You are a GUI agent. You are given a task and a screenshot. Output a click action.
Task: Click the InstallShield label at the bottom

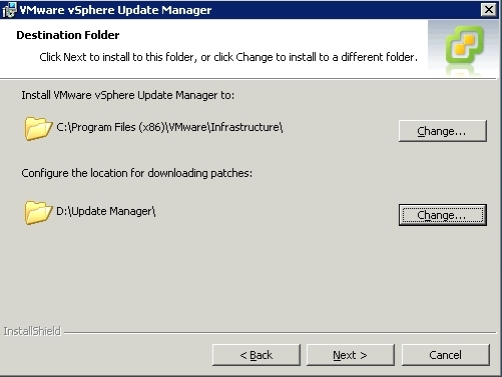pos(32,331)
